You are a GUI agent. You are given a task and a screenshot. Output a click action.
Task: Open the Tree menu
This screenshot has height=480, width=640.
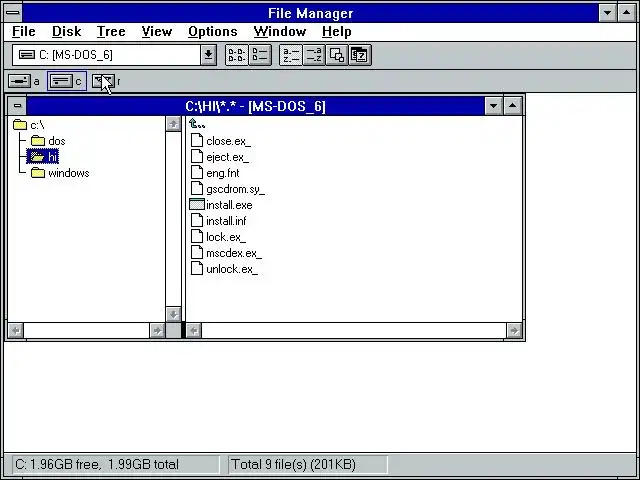pyautogui.click(x=111, y=31)
